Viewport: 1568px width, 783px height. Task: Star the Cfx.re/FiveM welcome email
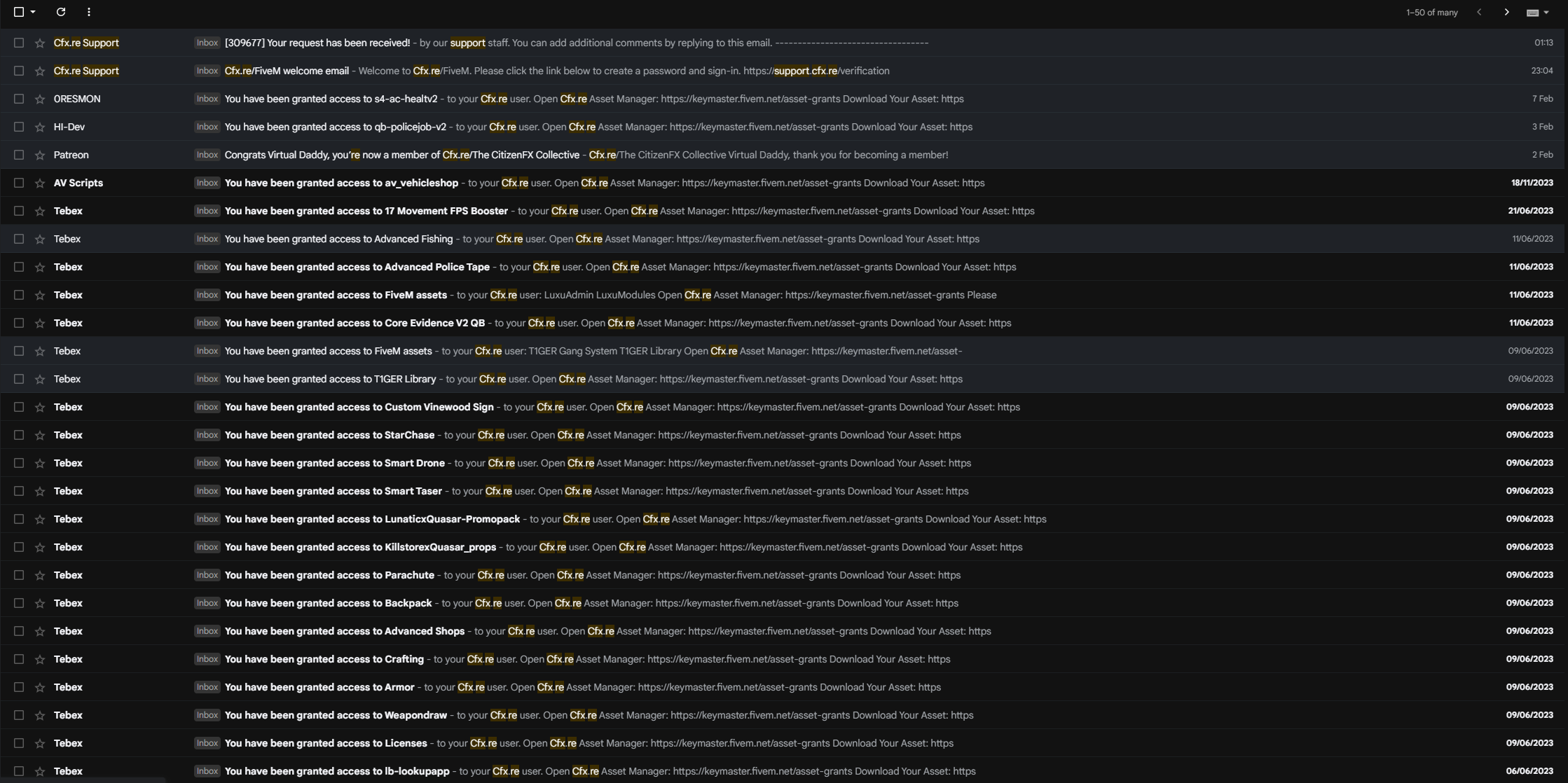pyautogui.click(x=40, y=71)
